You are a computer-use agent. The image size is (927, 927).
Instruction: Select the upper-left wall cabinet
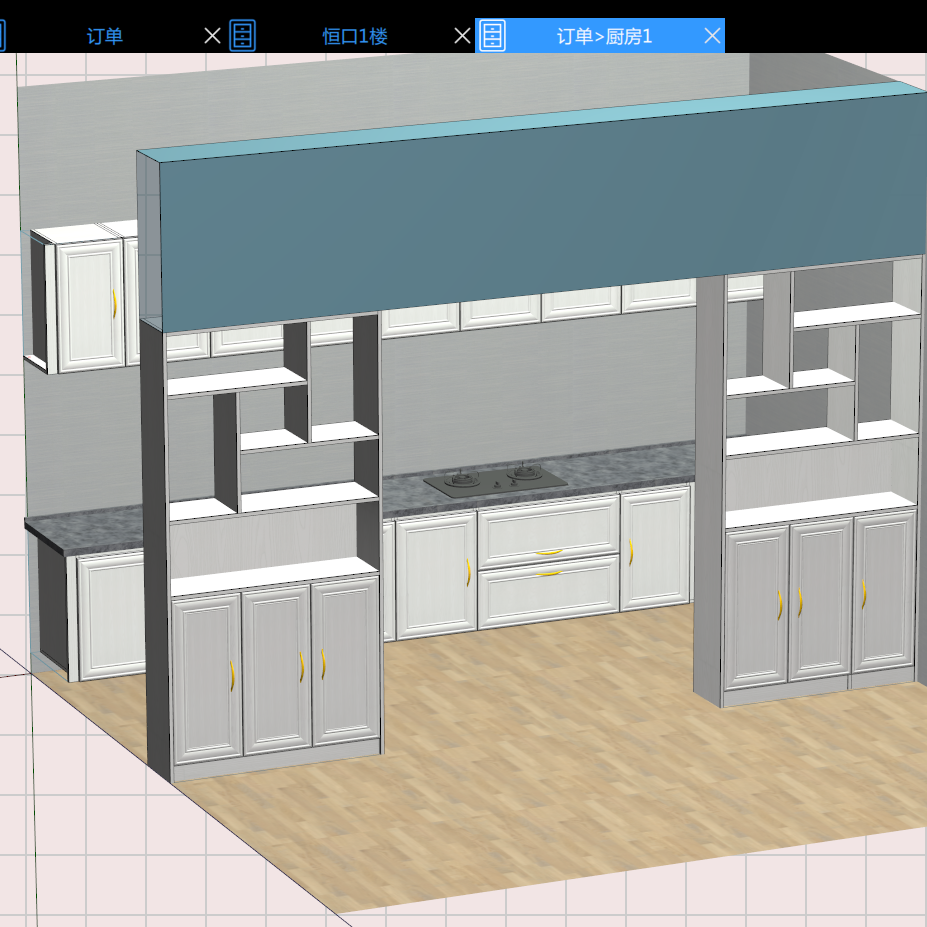(x=85, y=300)
